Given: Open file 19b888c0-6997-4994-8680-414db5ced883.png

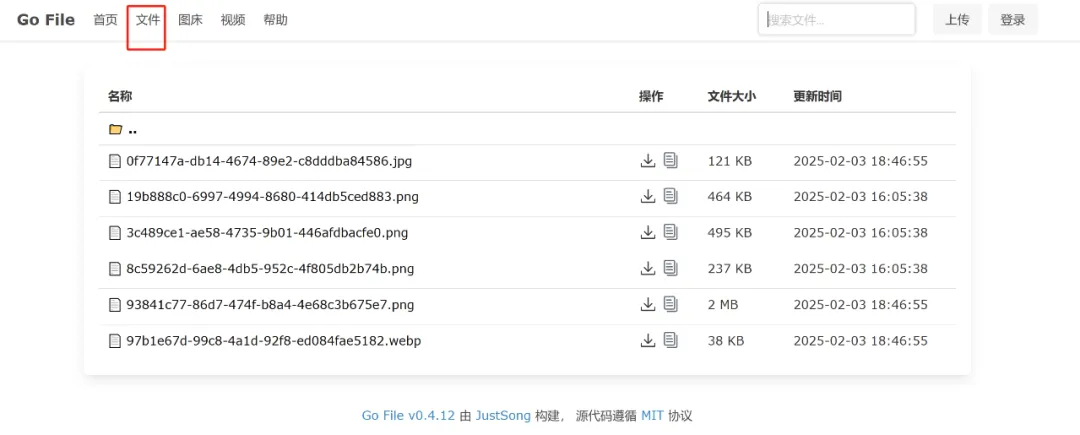Looking at the screenshot, I should (272, 197).
